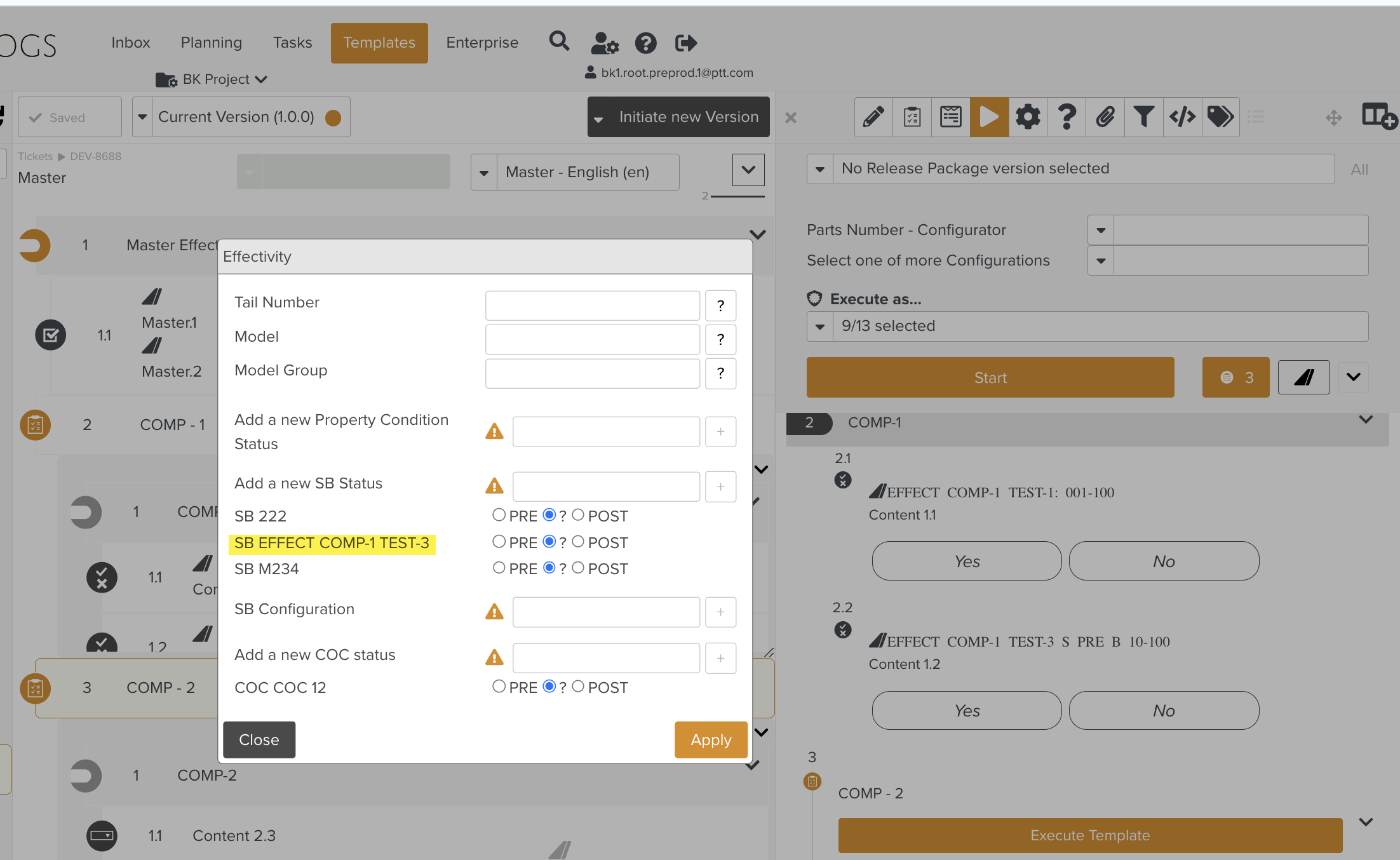Click the code brackets toolbar icon

1182,117
